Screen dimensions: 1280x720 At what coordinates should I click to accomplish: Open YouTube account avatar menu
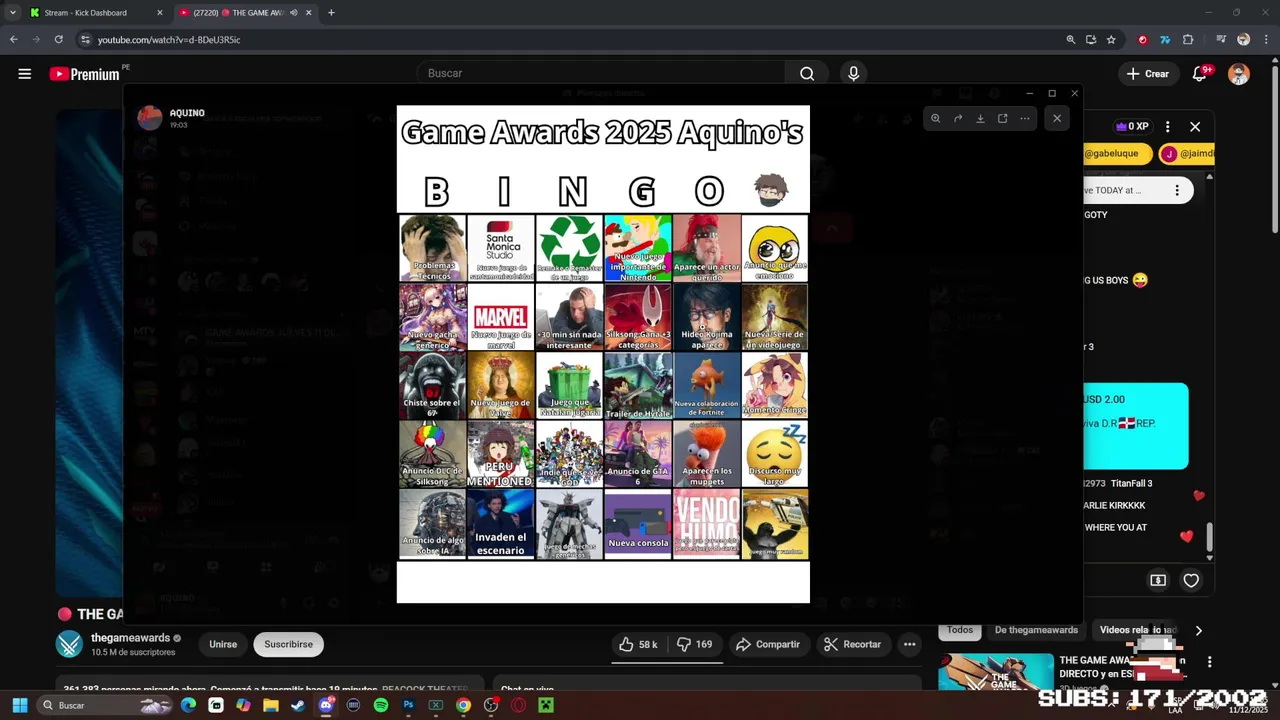point(1239,74)
